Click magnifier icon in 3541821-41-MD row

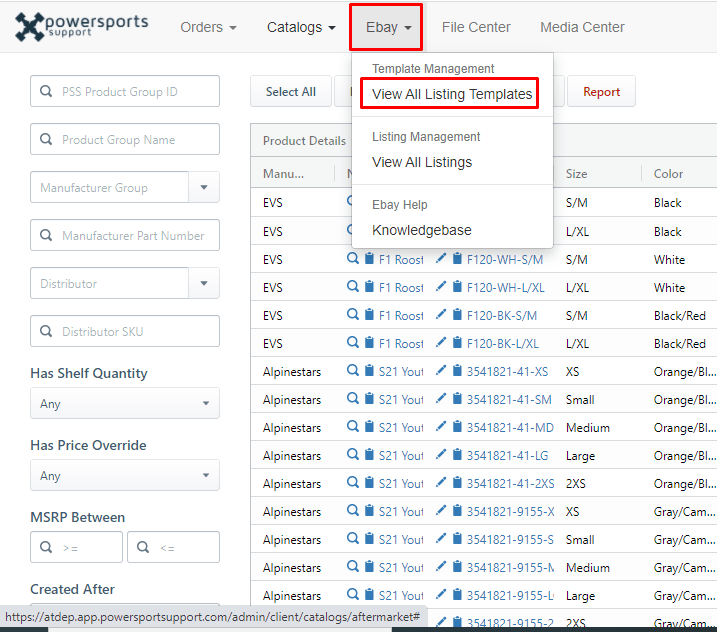click(353, 426)
